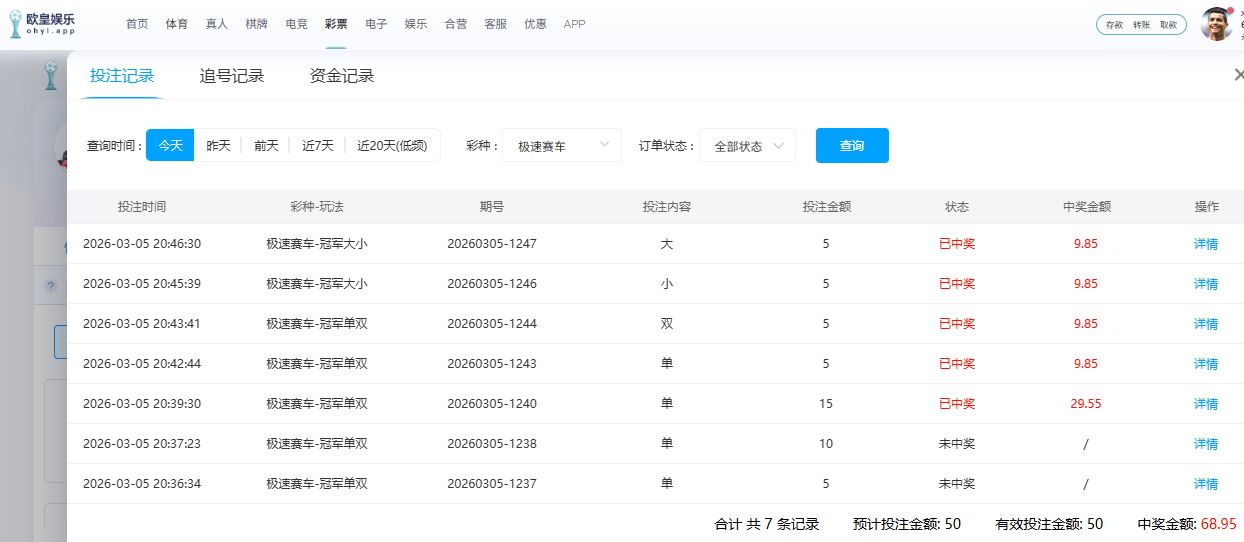The image size is (1244, 542).
Task: Open 详情 for period 20260305-1247
Action: (x=1206, y=244)
